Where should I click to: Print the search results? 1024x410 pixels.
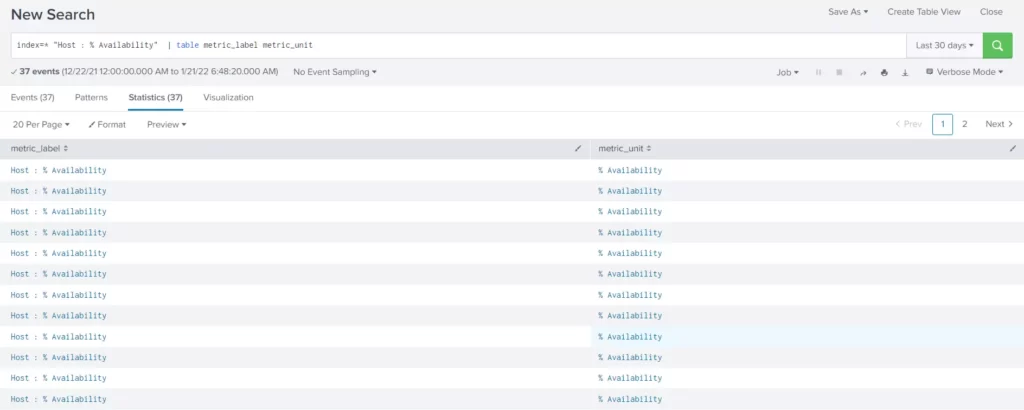click(884, 72)
